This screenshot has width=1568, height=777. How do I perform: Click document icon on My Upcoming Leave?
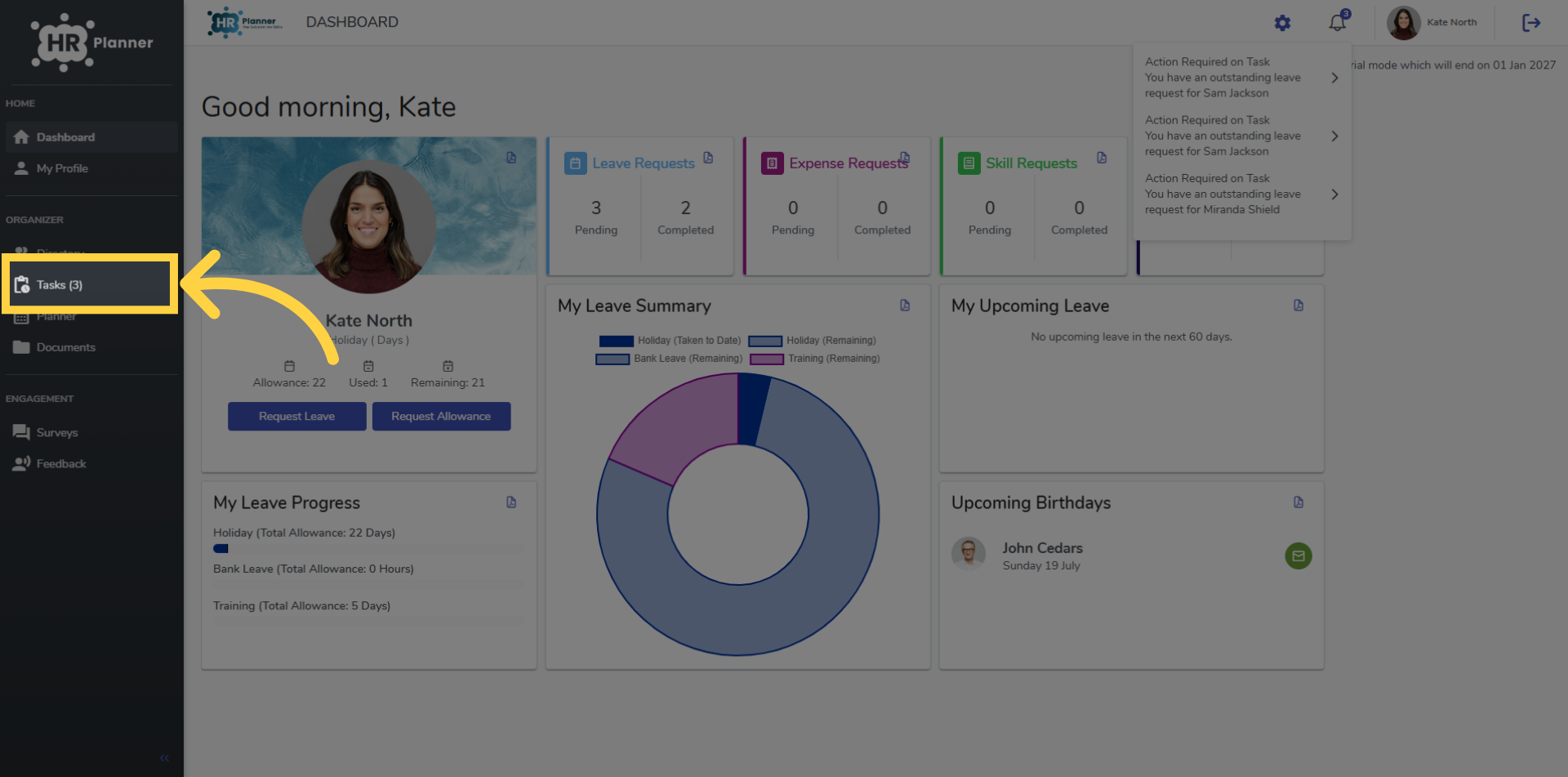1298,306
